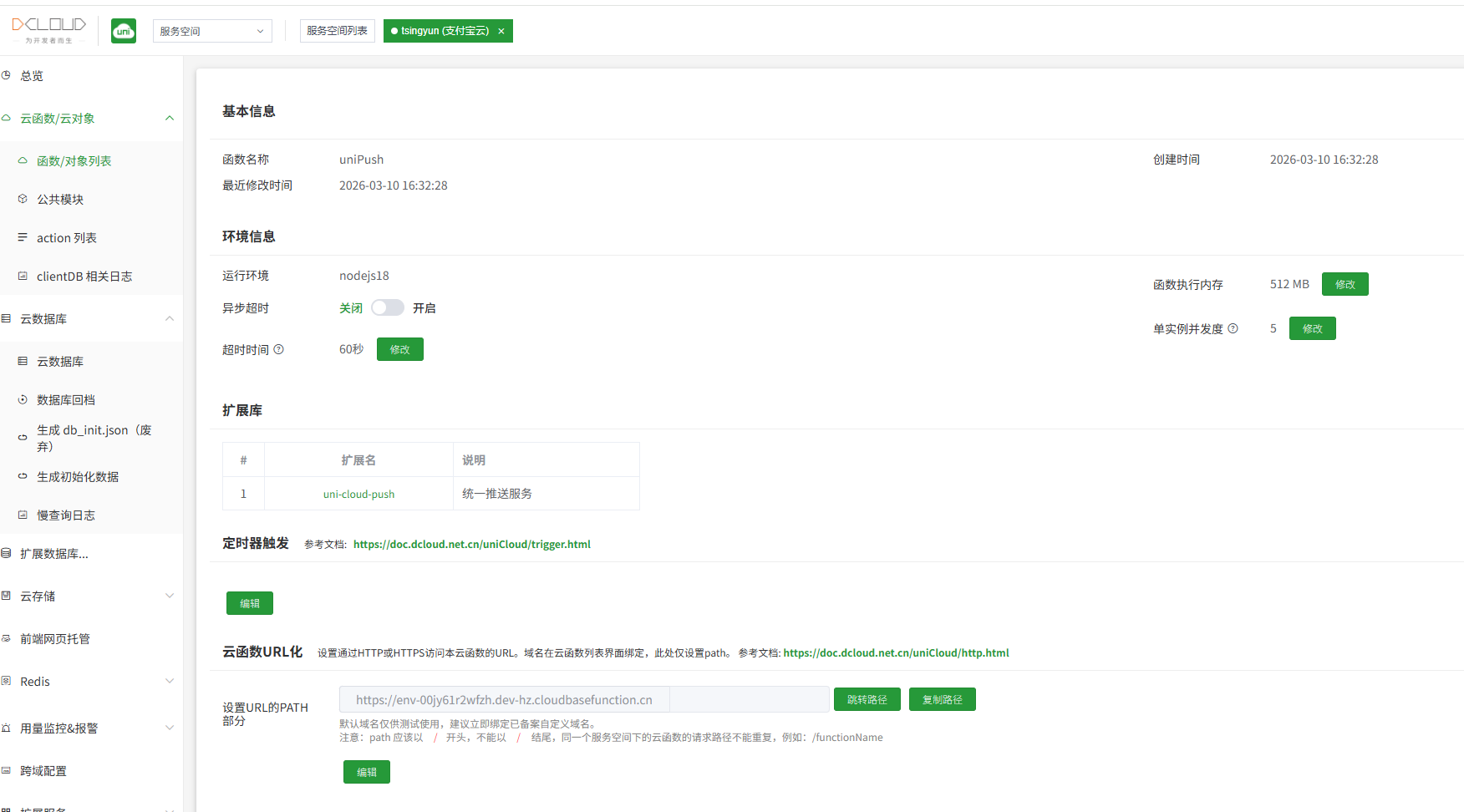
Task: Go to 总览 in the sidebar
Action: 32,76
